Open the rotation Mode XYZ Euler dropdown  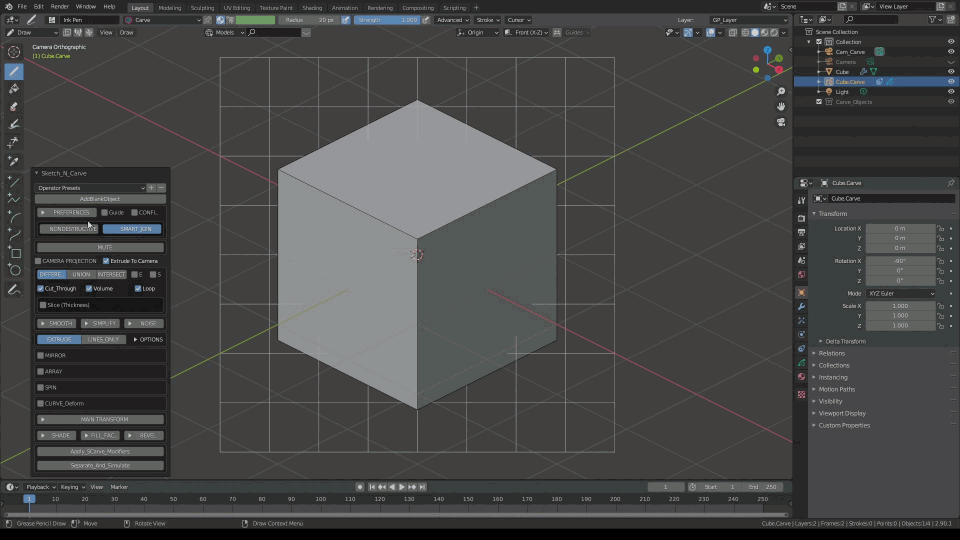tap(902, 294)
